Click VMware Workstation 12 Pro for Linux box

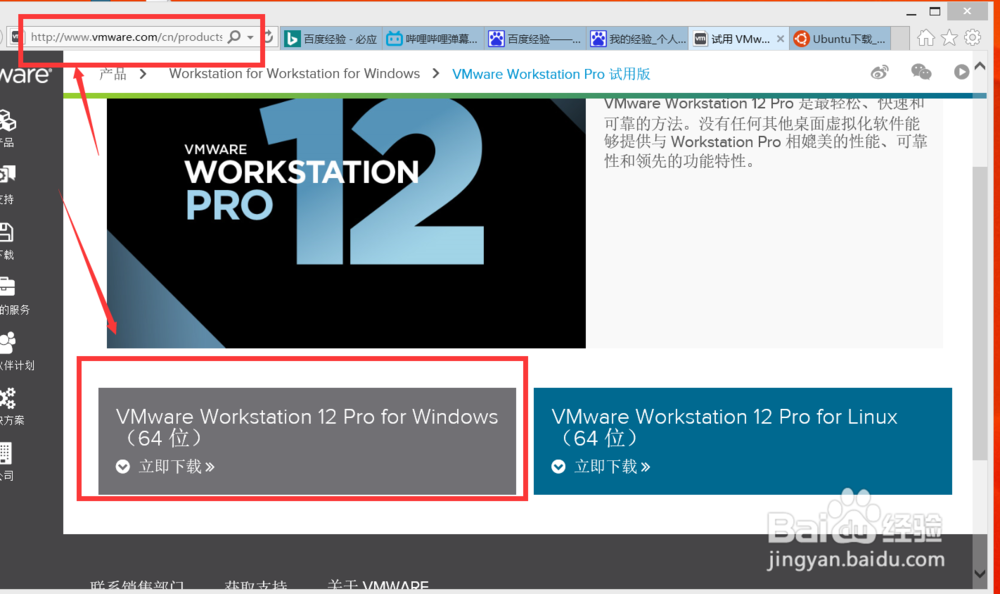point(742,441)
